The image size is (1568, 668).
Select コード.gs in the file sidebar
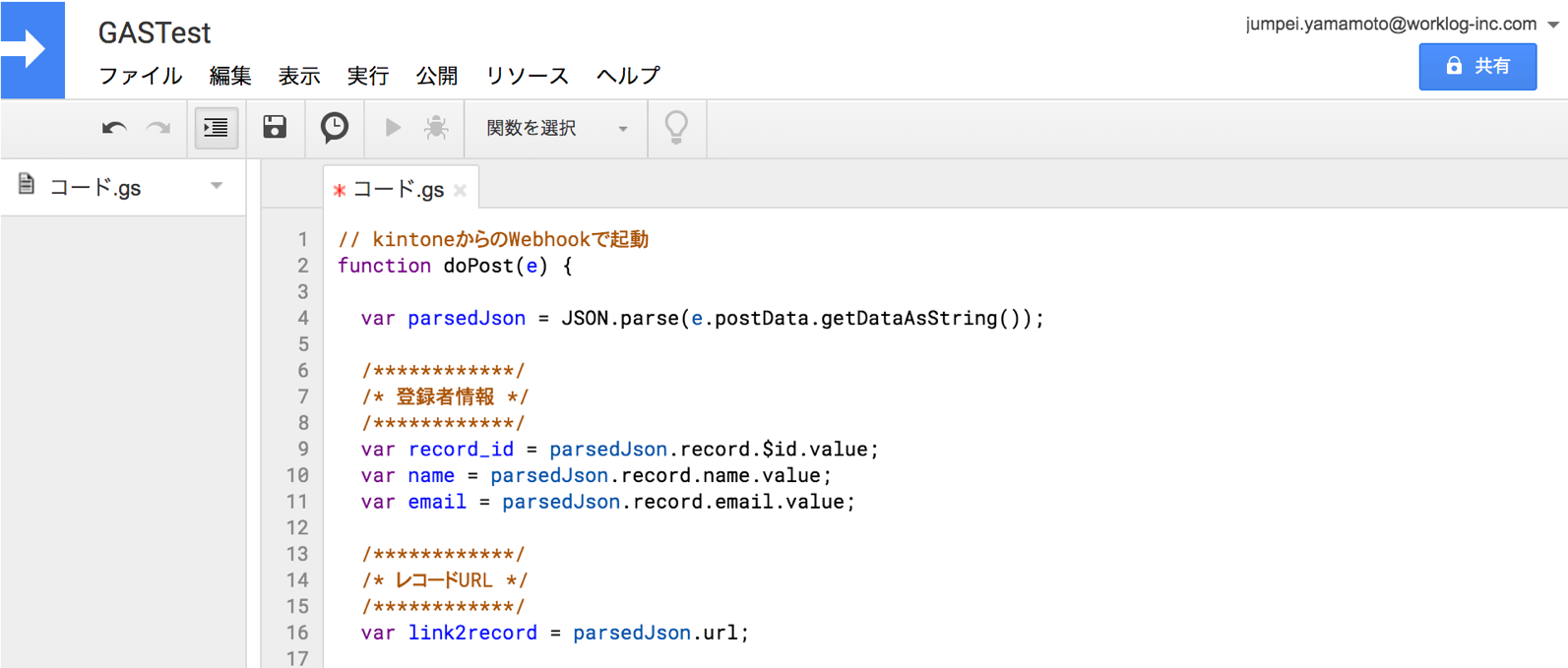pyautogui.click(x=95, y=187)
